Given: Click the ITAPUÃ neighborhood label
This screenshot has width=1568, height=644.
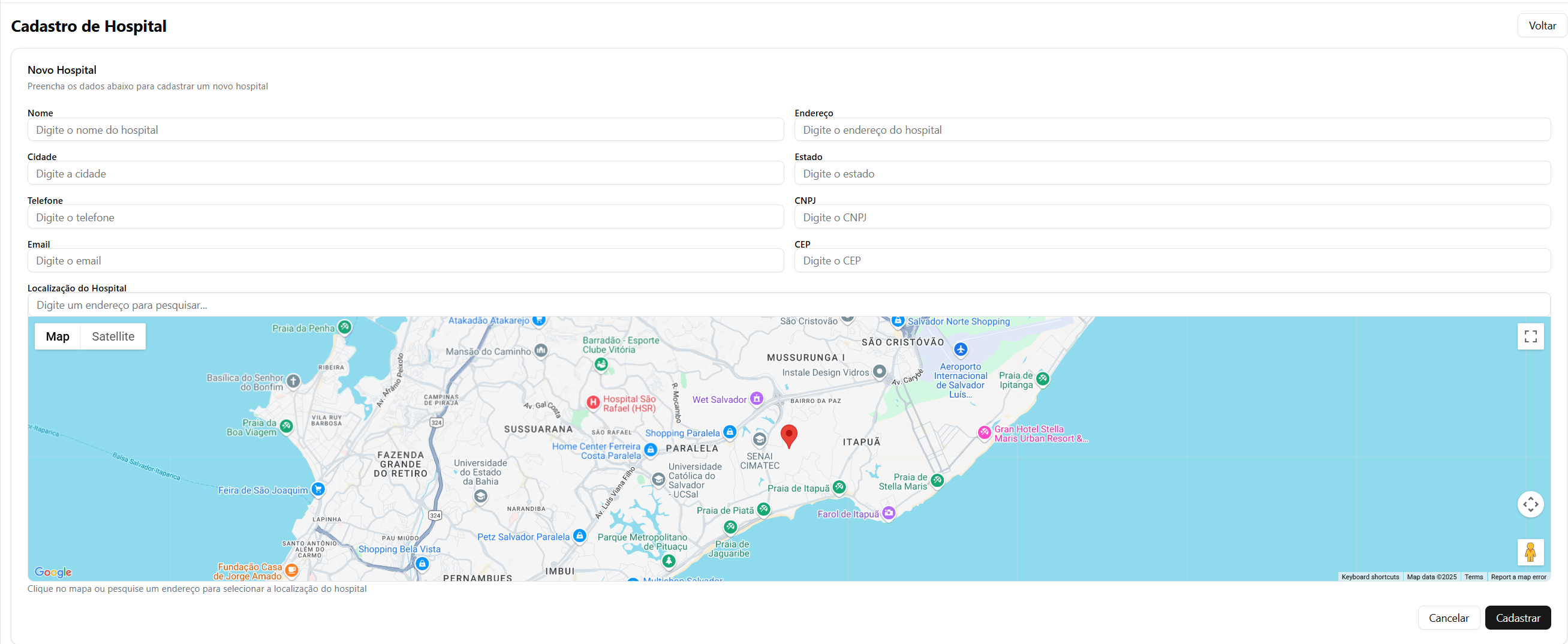Looking at the screenshot, I should [x=861, y=442].
